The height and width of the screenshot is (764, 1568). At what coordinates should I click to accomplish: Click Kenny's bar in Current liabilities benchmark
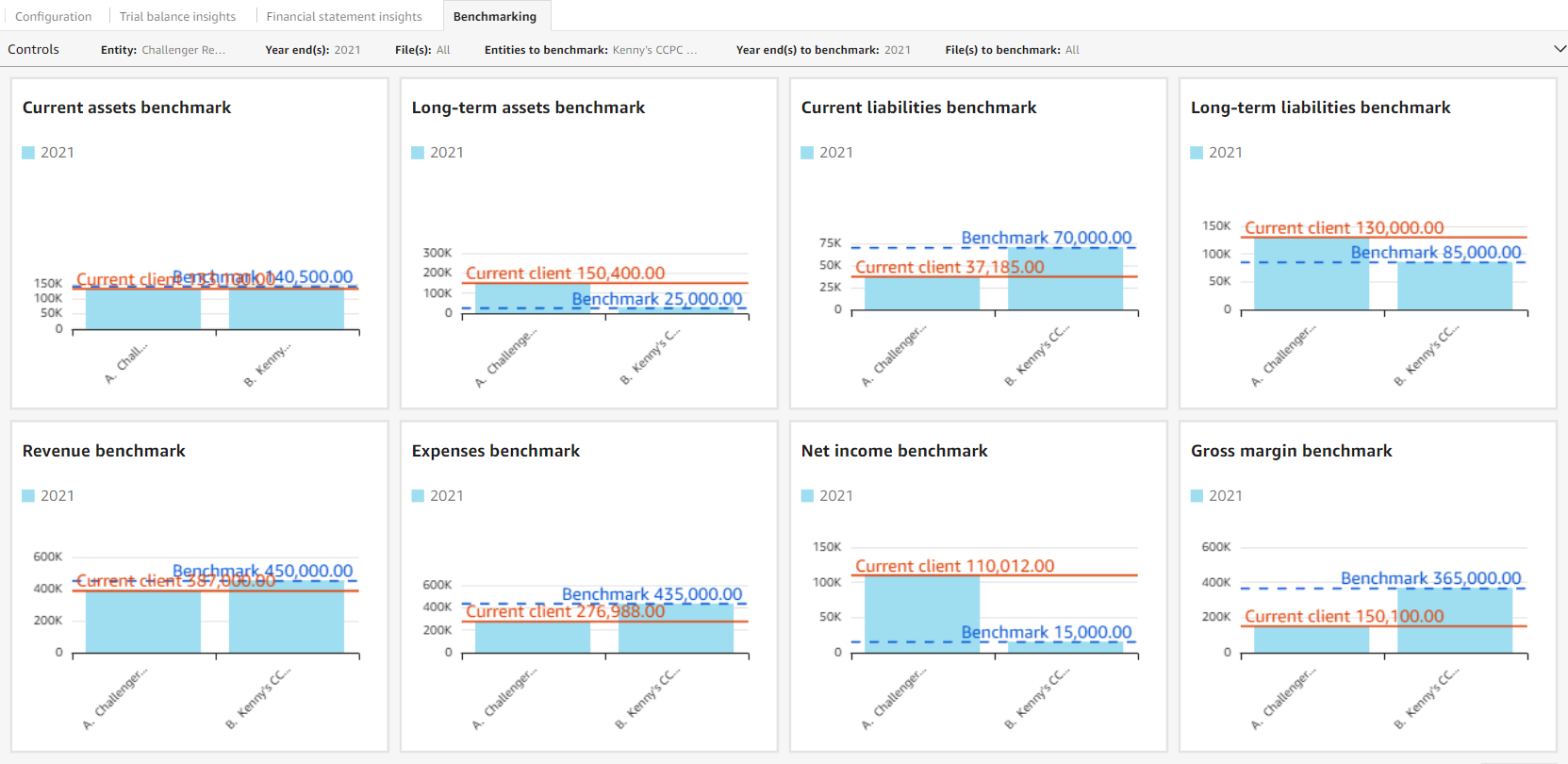point(1065,279)
